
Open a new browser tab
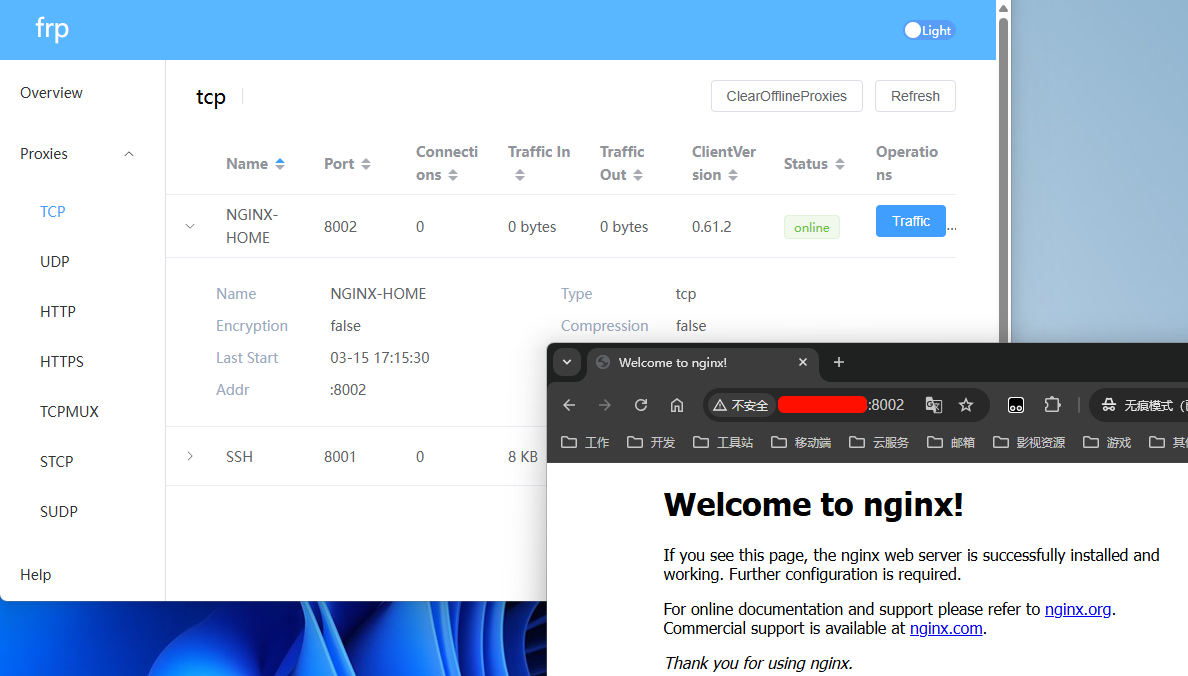(x=839, y=362)
